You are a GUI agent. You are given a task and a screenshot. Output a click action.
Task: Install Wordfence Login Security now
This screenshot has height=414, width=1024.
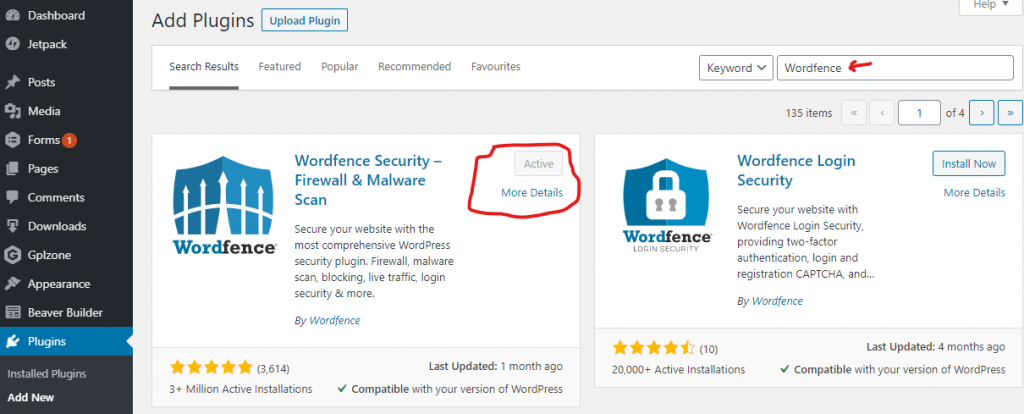point(968,164)
